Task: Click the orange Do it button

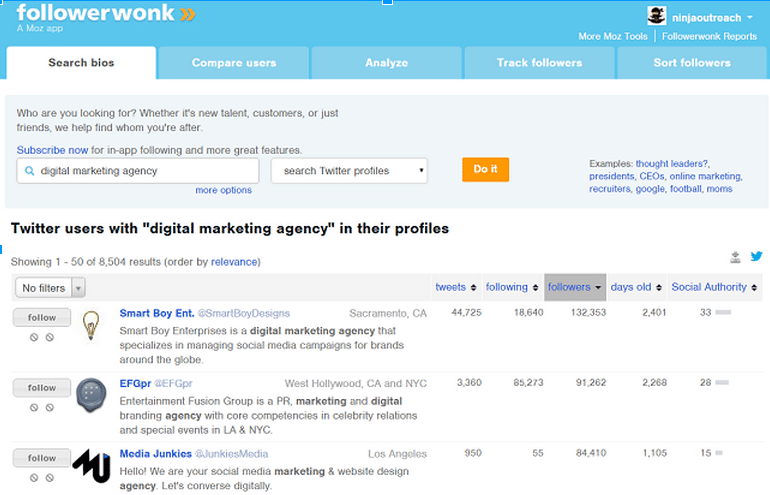Action: point(485,169)
